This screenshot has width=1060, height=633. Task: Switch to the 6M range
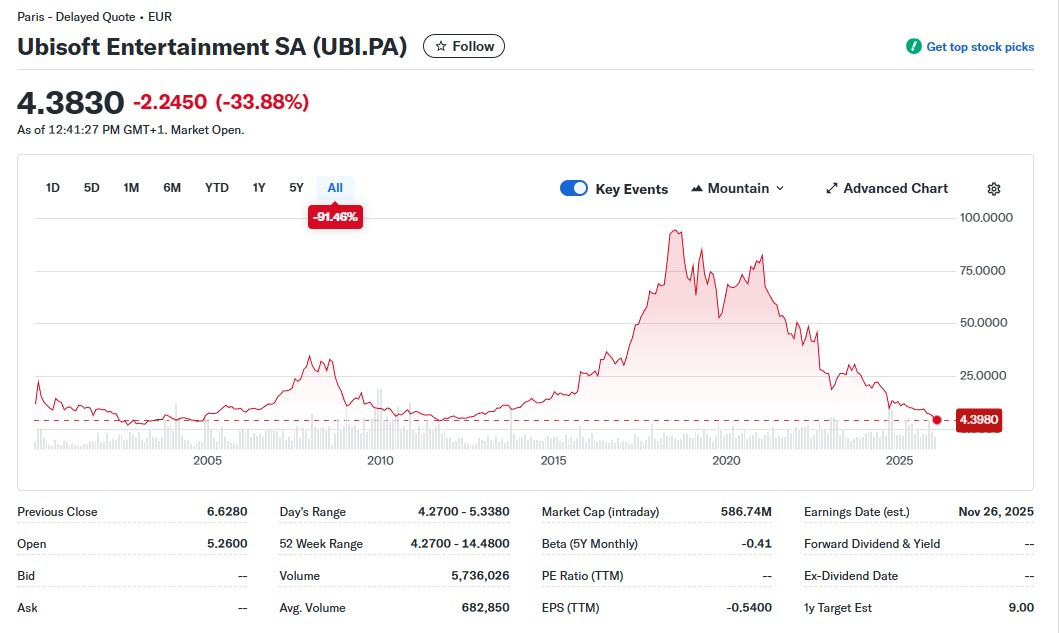pos(172,188)
